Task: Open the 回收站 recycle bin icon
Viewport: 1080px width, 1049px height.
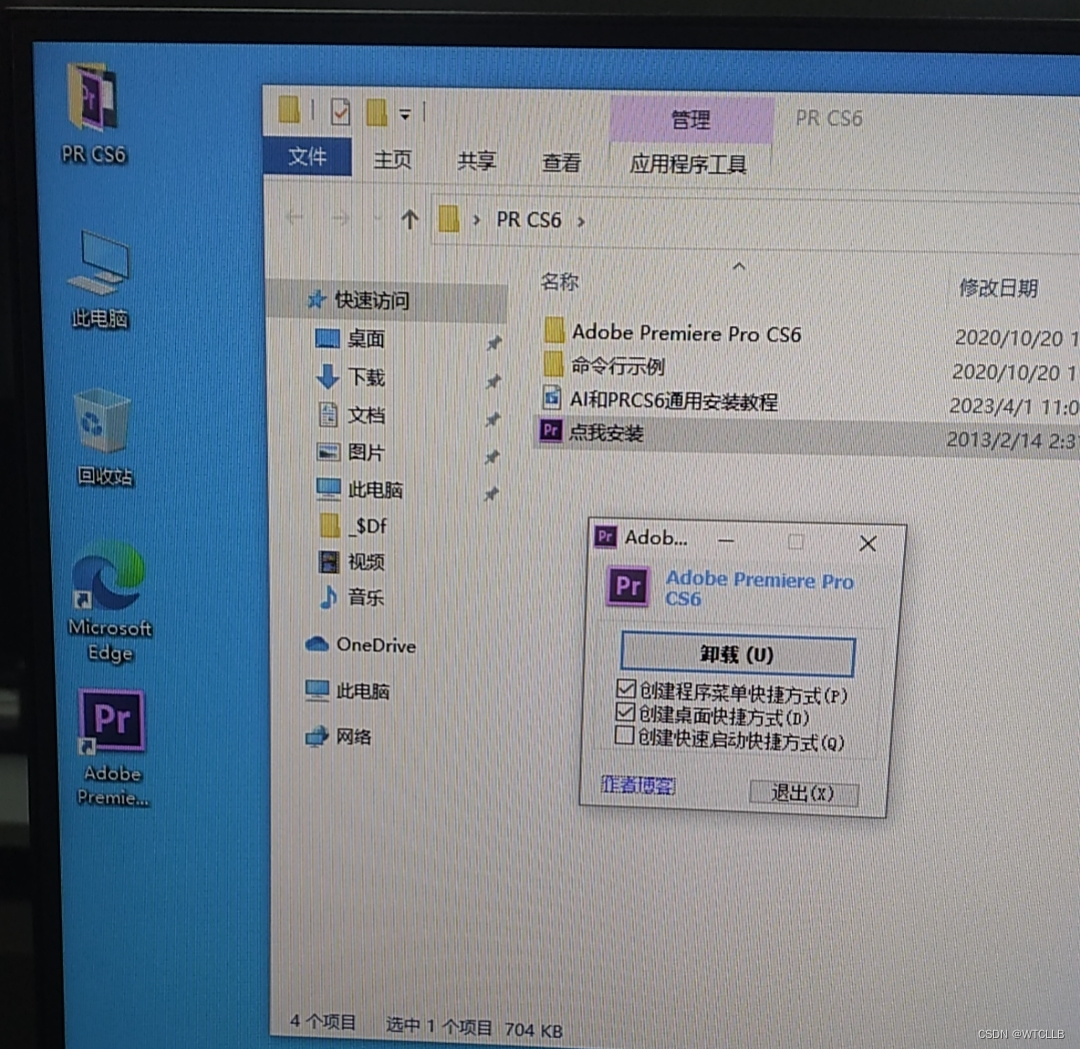Action: [103, 437]
